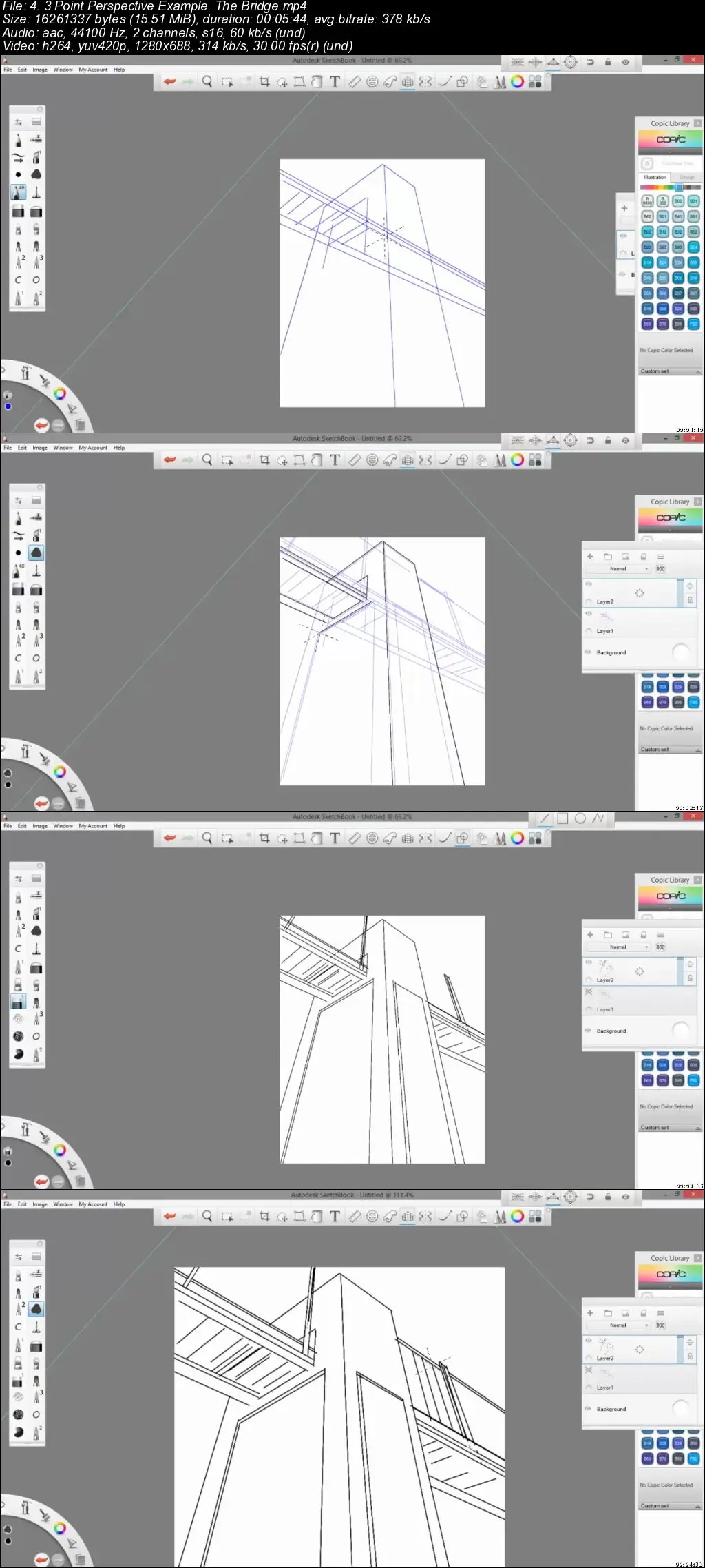Switch to Design tab in first frame Copic Library
The height and width of the screenshot is (1568, 705).
pyautogui.click(x=686, y=178)
